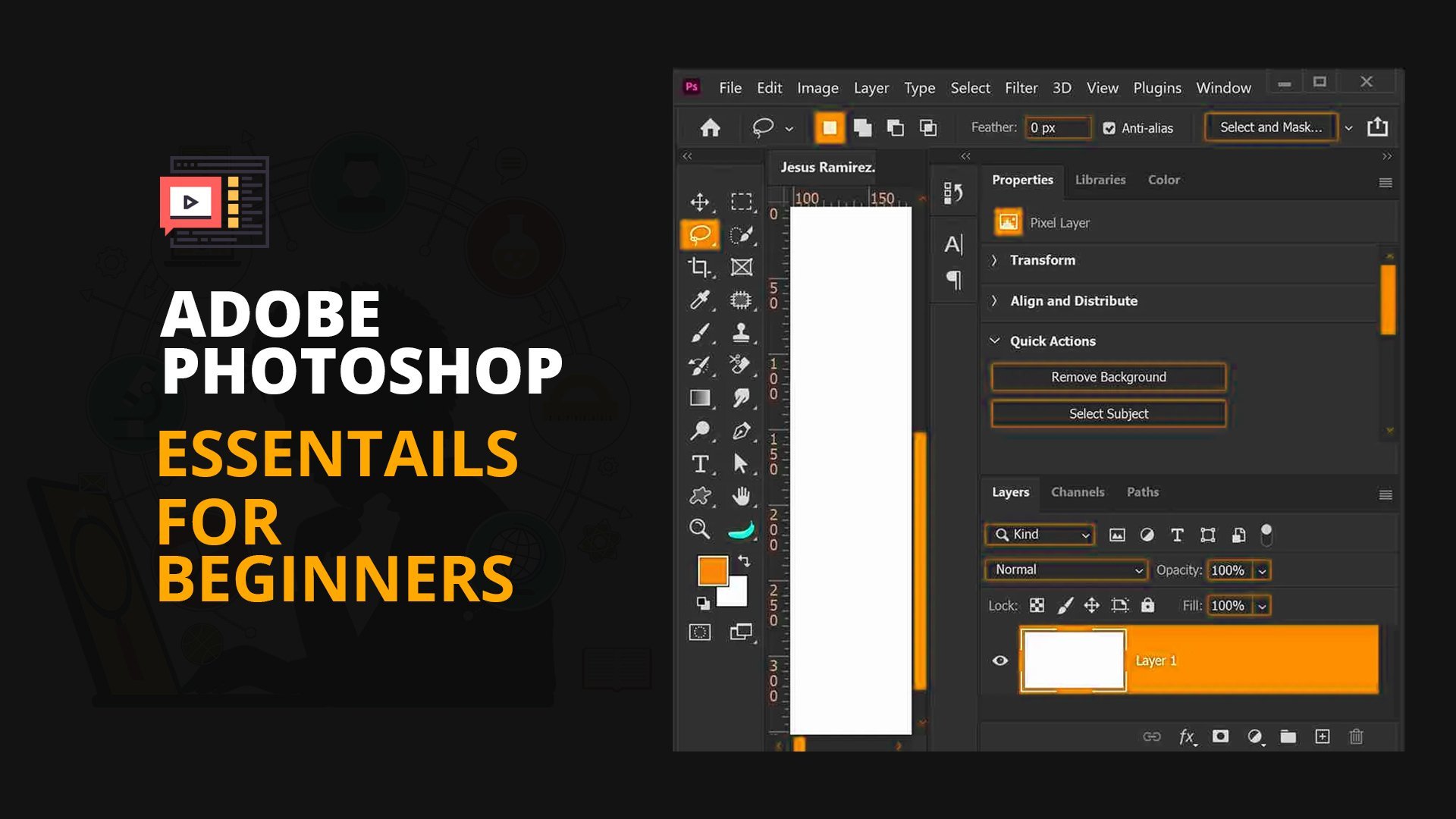Switch to the Libraries tab
The height and width of the screenshot is (819, 1456).
tap(1101, 180)
